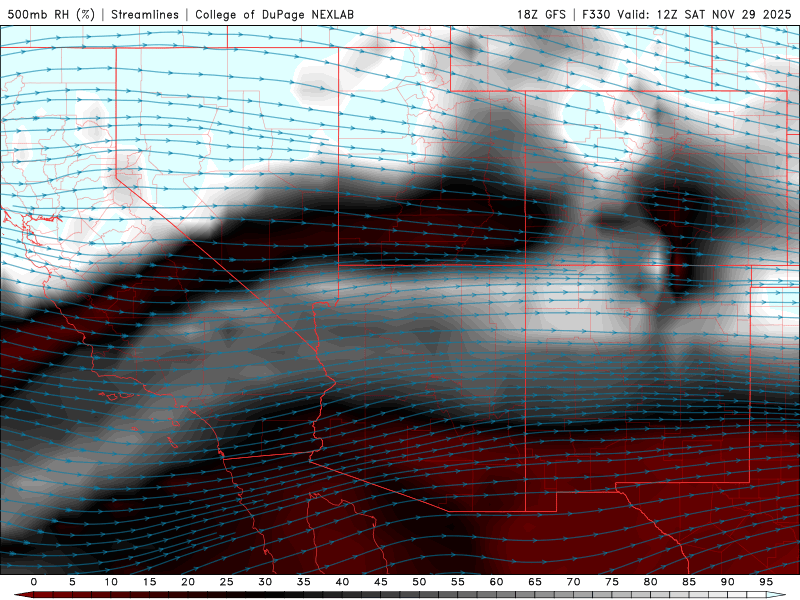Click the 55 label on color scale
This screenshot has height=600, width=800.
click(458, 582)
